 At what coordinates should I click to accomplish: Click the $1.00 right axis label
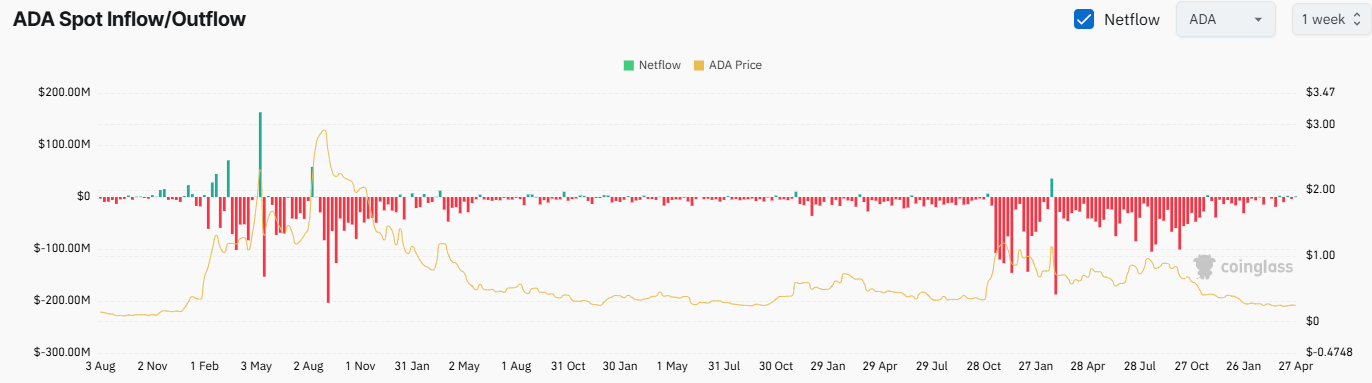[1321, 256]
